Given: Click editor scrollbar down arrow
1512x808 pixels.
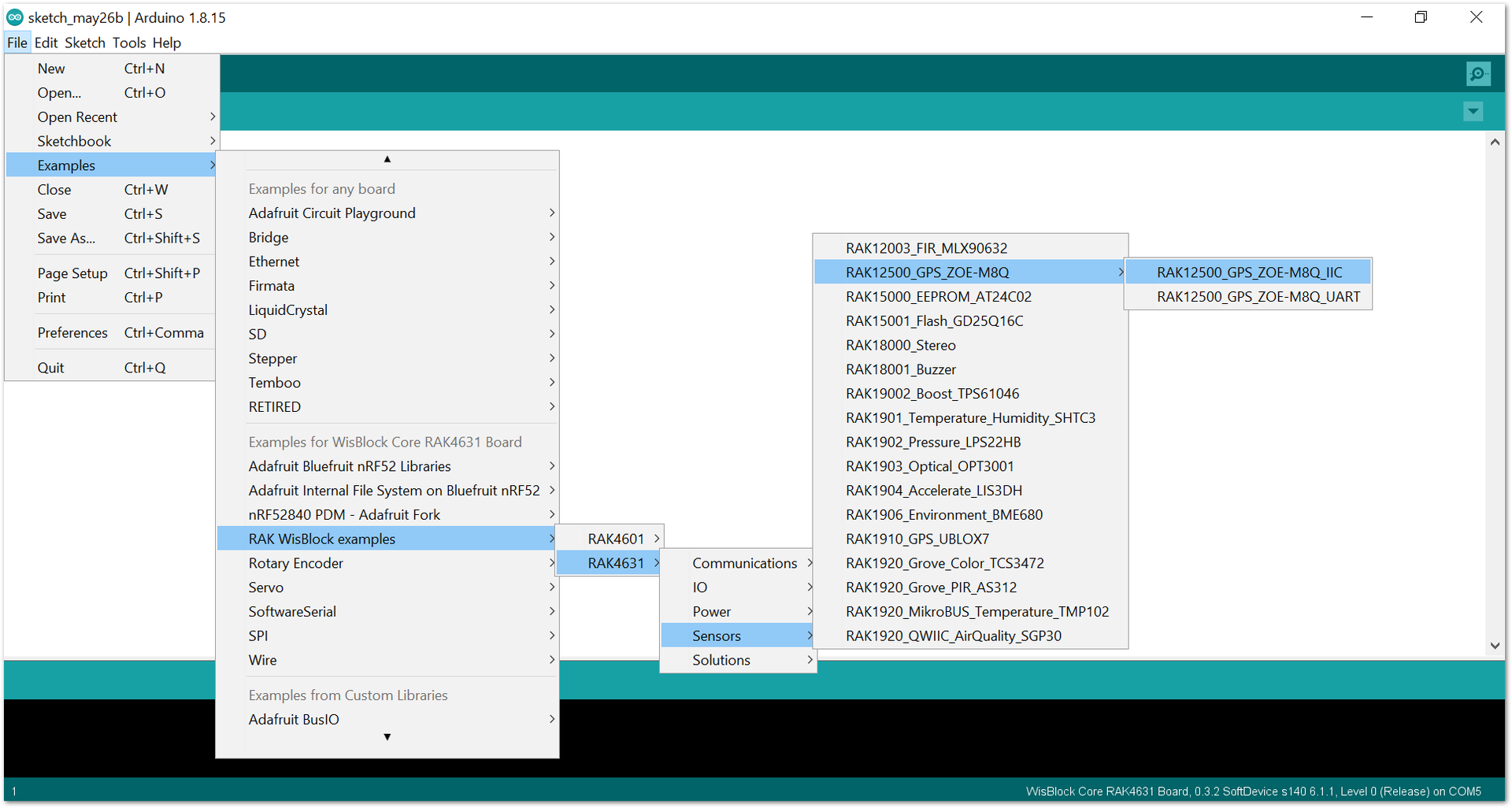Looking at the screenshot, I should [x=1495, y=646].
